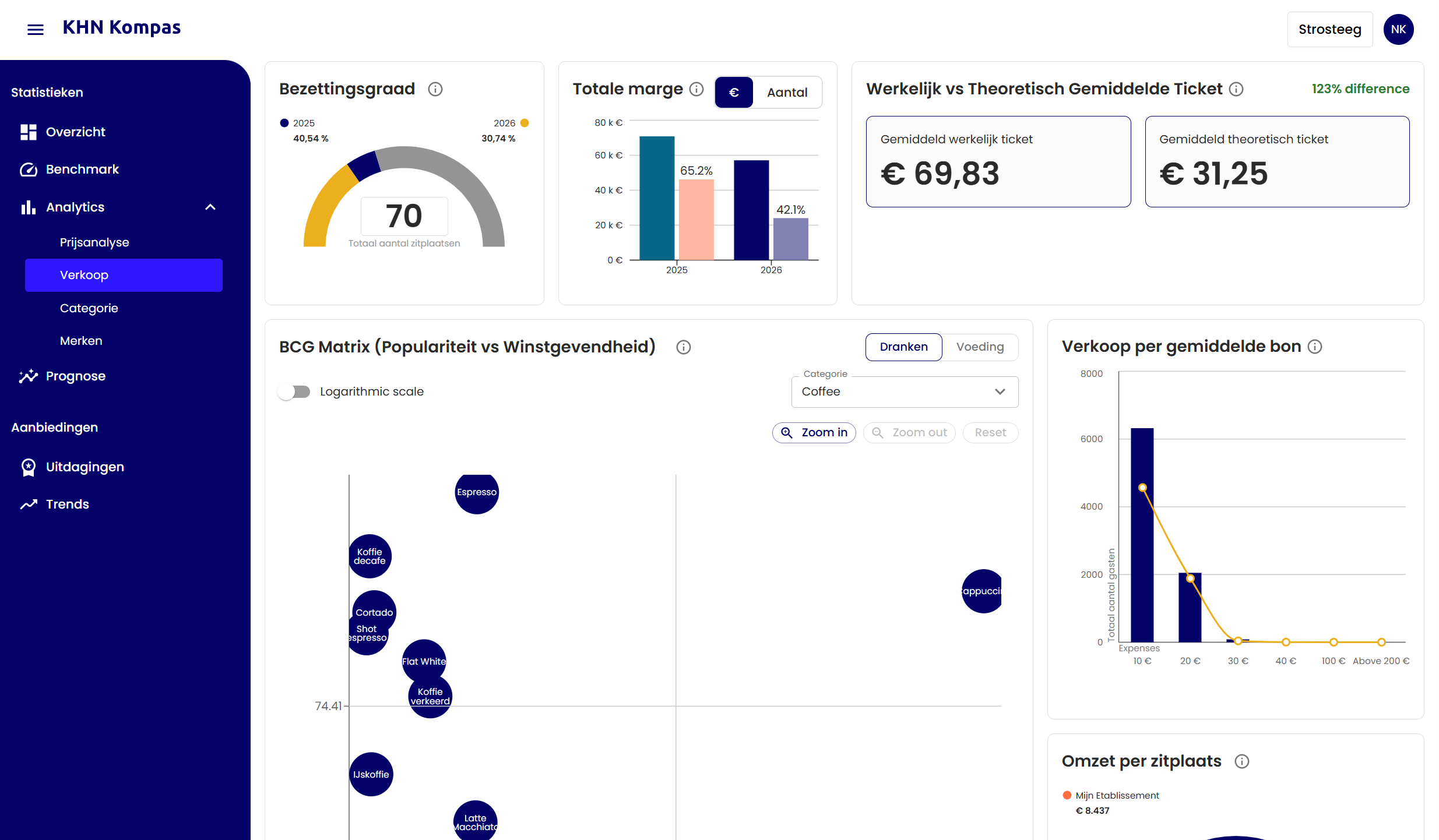The width and height of the screenshot is (1439, 840).
Task: Click info icon next to Omzet per zitplaats
Action: (x=1241, y=761)
